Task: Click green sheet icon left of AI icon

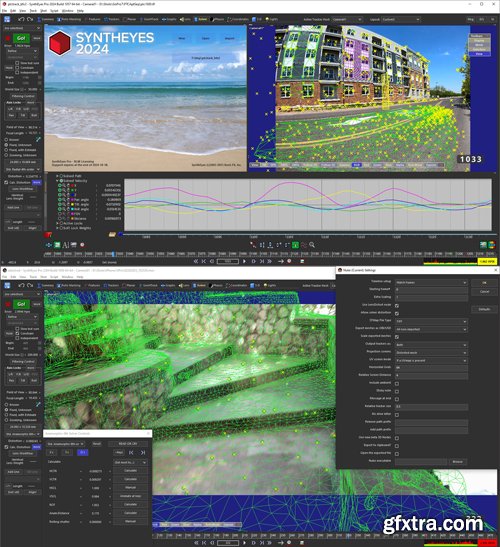Action: click(x=57, y=245)
